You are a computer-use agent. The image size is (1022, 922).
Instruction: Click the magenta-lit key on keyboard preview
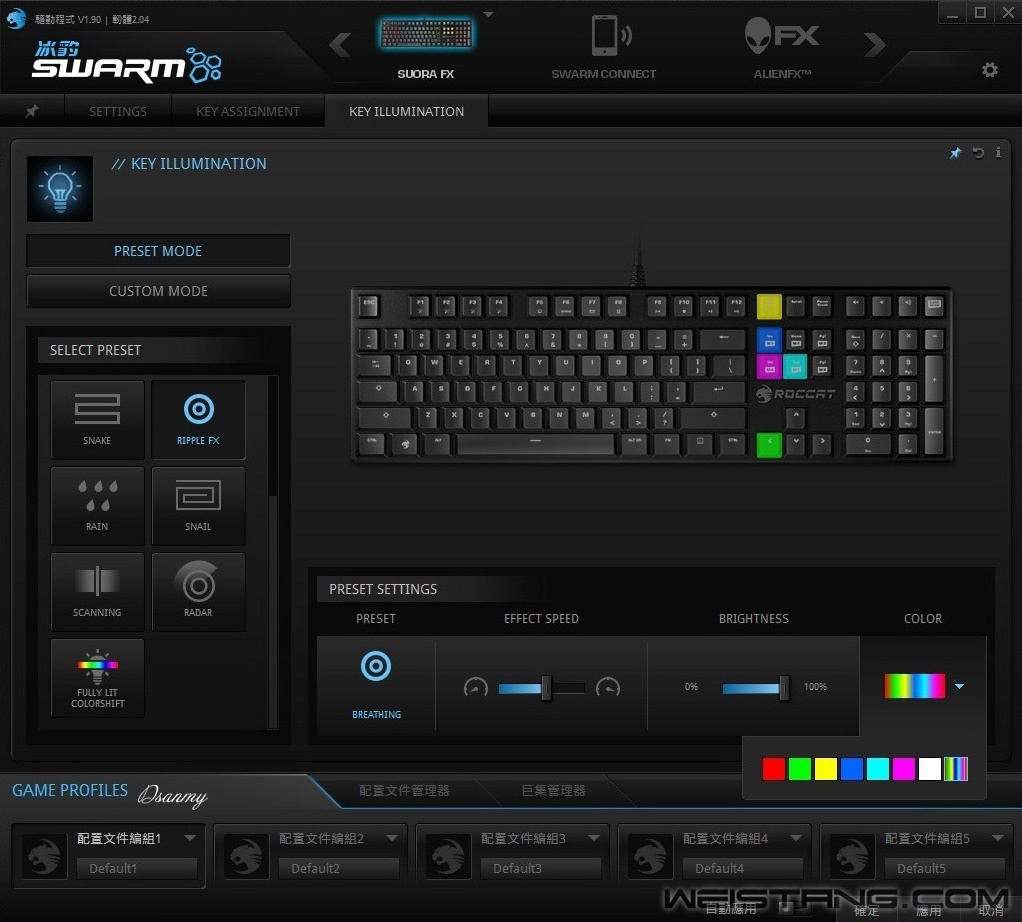(769, 366)
